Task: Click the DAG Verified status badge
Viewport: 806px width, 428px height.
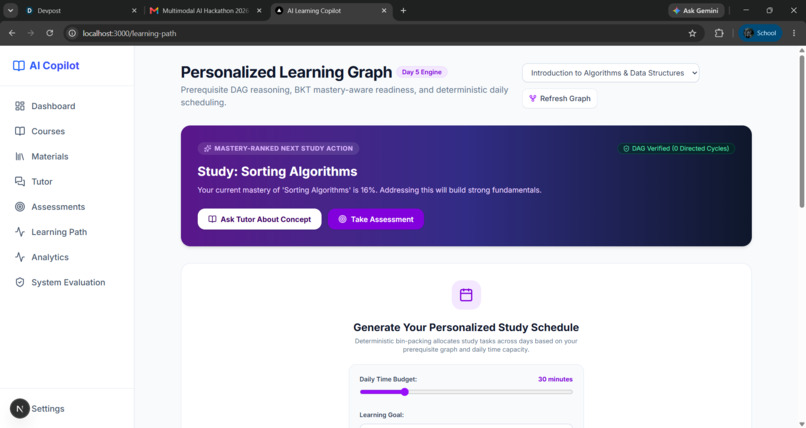Action: 676,148
